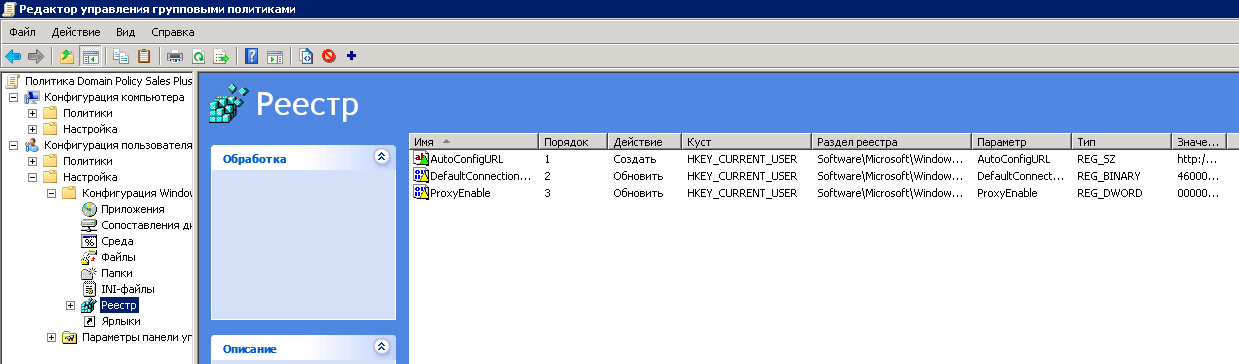Image resolution: width=1239 pixels, height=364 pixels.
Task: Sort by the Действие column header
Action: click(x=645, y=141)
